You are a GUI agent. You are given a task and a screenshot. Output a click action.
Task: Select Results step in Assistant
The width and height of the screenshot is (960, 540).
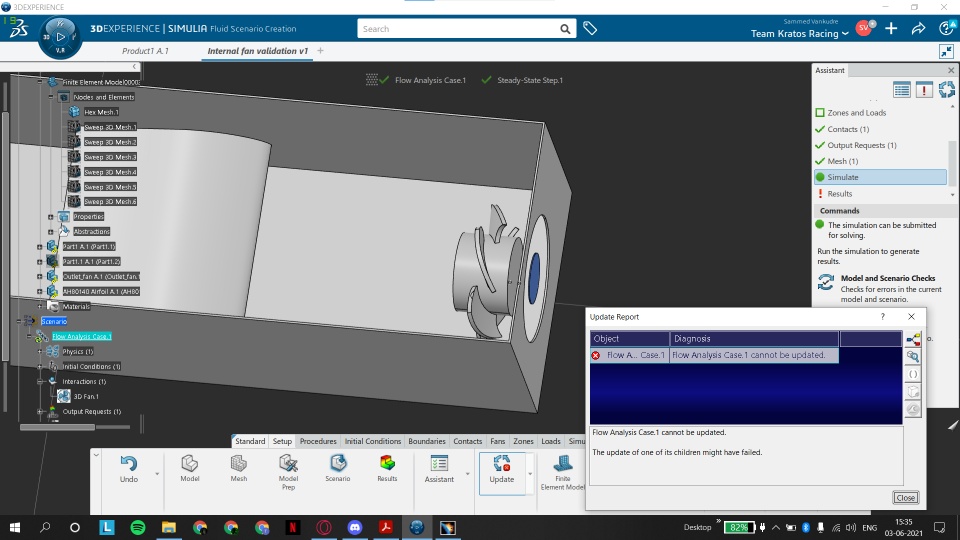click(x=839, y=193)
